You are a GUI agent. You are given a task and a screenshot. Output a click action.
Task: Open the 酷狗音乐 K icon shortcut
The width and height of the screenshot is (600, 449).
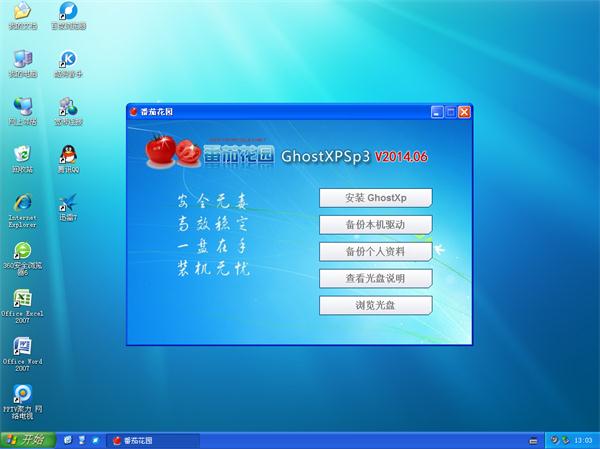(x=68, y=59)
